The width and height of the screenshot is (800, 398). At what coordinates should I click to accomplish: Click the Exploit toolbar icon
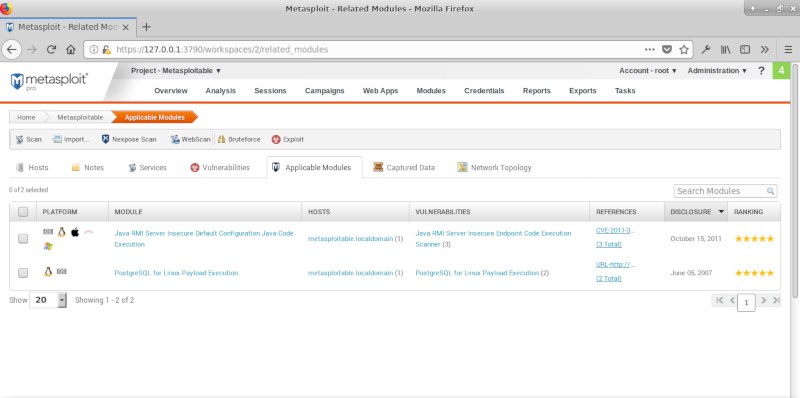[x=276, y=139]
